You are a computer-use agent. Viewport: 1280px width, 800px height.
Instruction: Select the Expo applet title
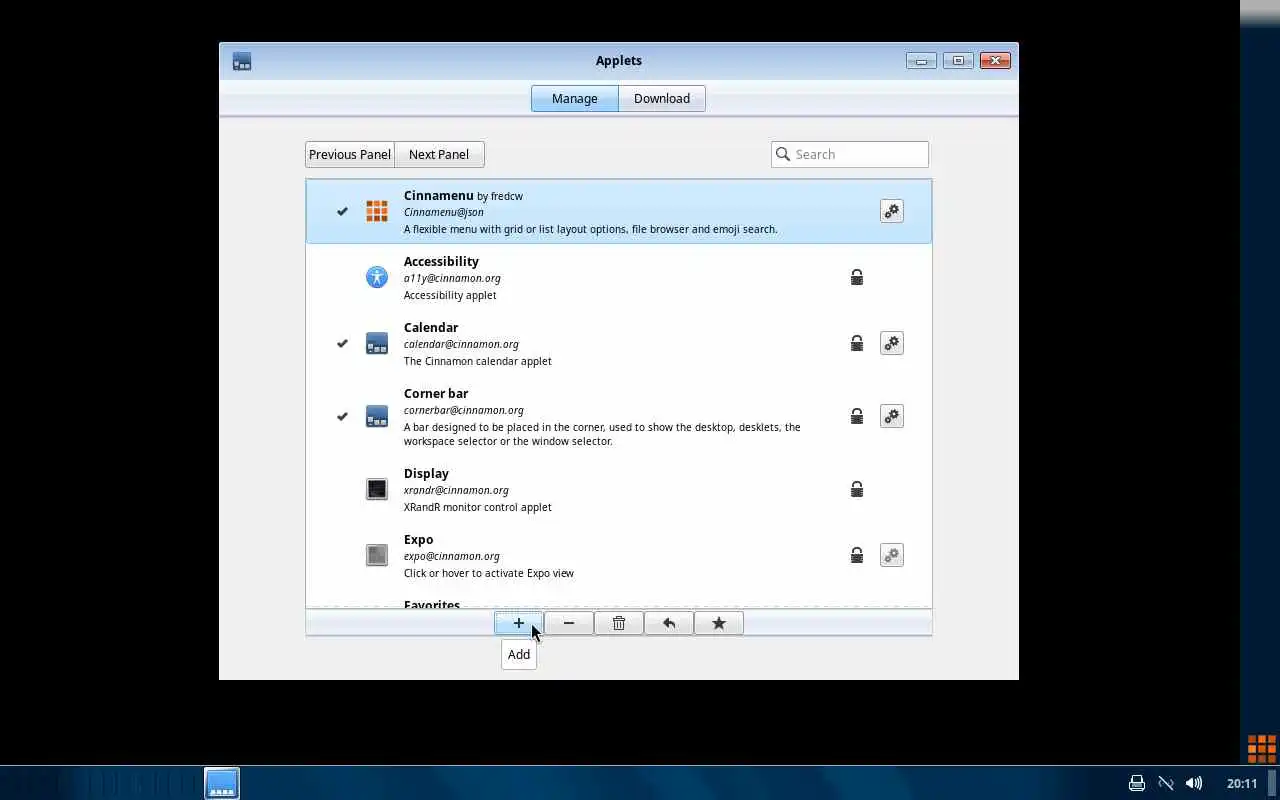[x=418, y=539]
